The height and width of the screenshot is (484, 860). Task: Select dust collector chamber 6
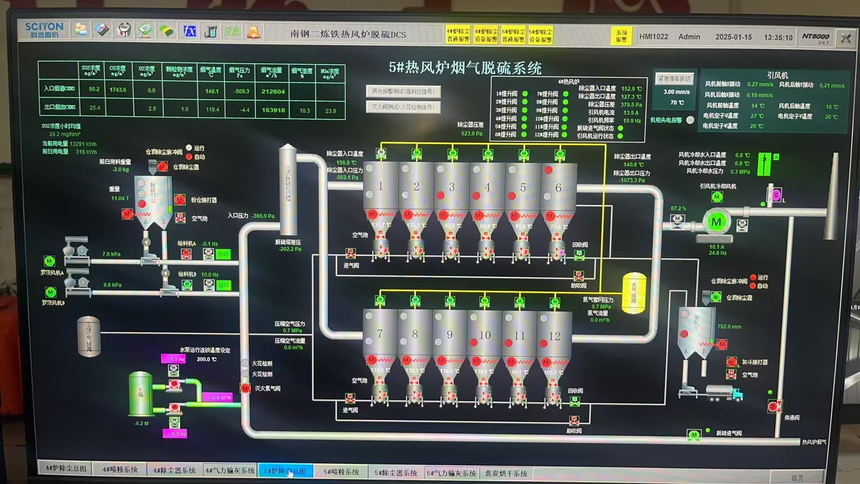(558, 189)
